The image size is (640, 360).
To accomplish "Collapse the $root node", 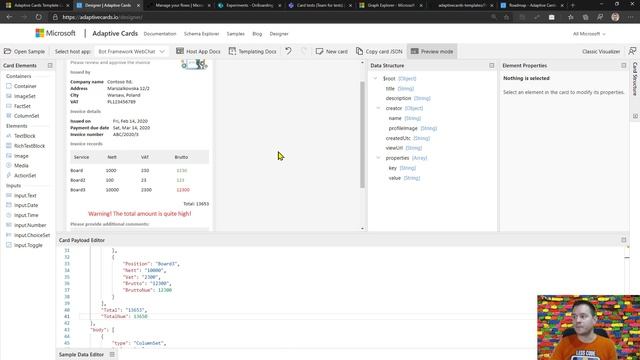I will (x=375, y=78).
